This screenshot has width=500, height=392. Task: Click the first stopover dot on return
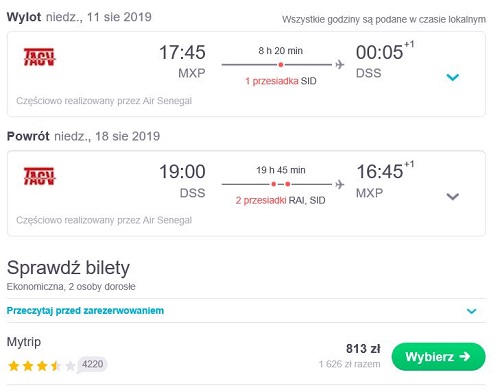[274, 184]
